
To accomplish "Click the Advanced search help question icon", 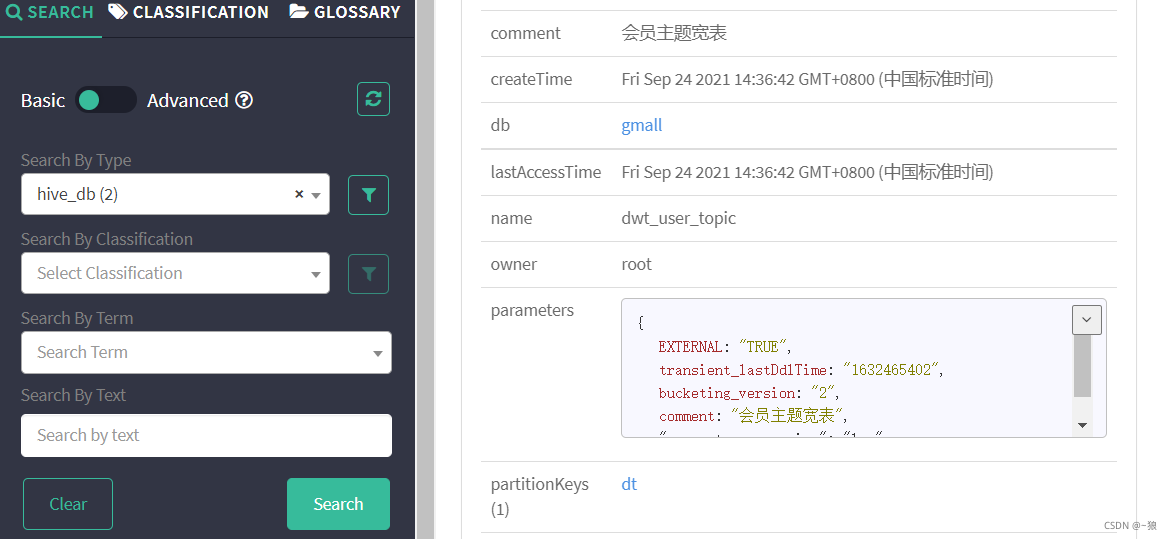I will pyautogui.click(x=244, y=100).
